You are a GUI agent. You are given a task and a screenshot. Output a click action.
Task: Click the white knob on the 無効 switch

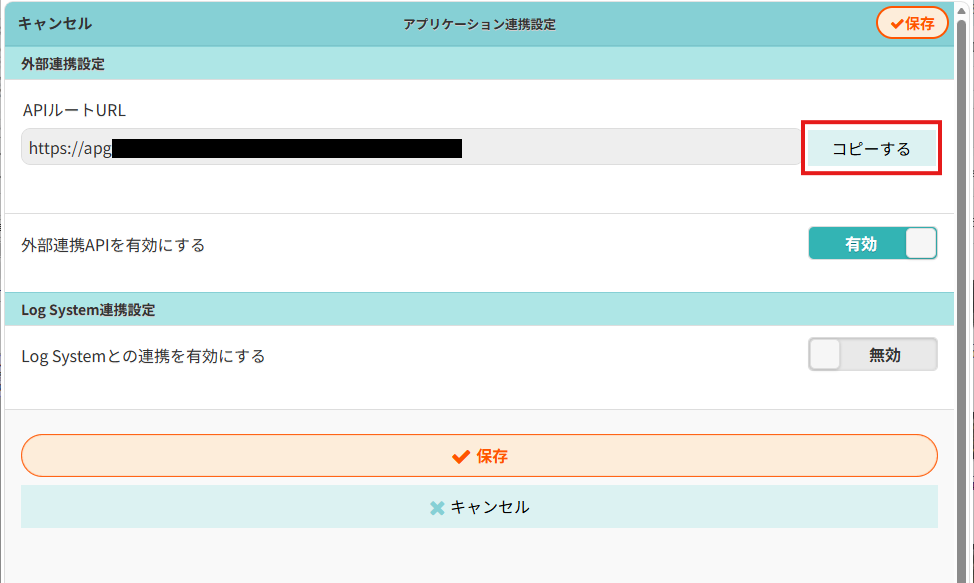(825, 355)
